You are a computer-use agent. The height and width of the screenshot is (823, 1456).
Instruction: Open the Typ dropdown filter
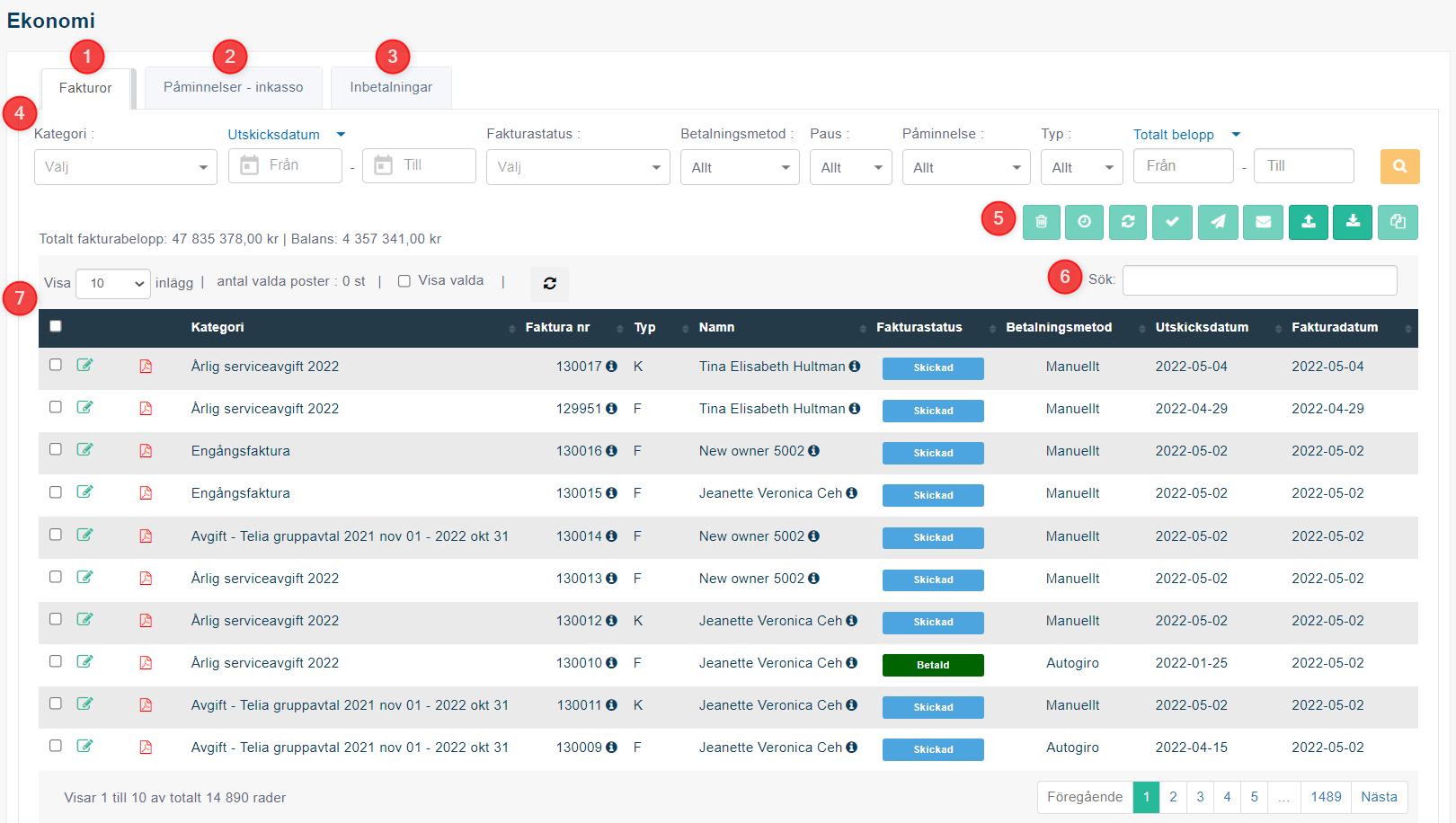[1082, 167]
